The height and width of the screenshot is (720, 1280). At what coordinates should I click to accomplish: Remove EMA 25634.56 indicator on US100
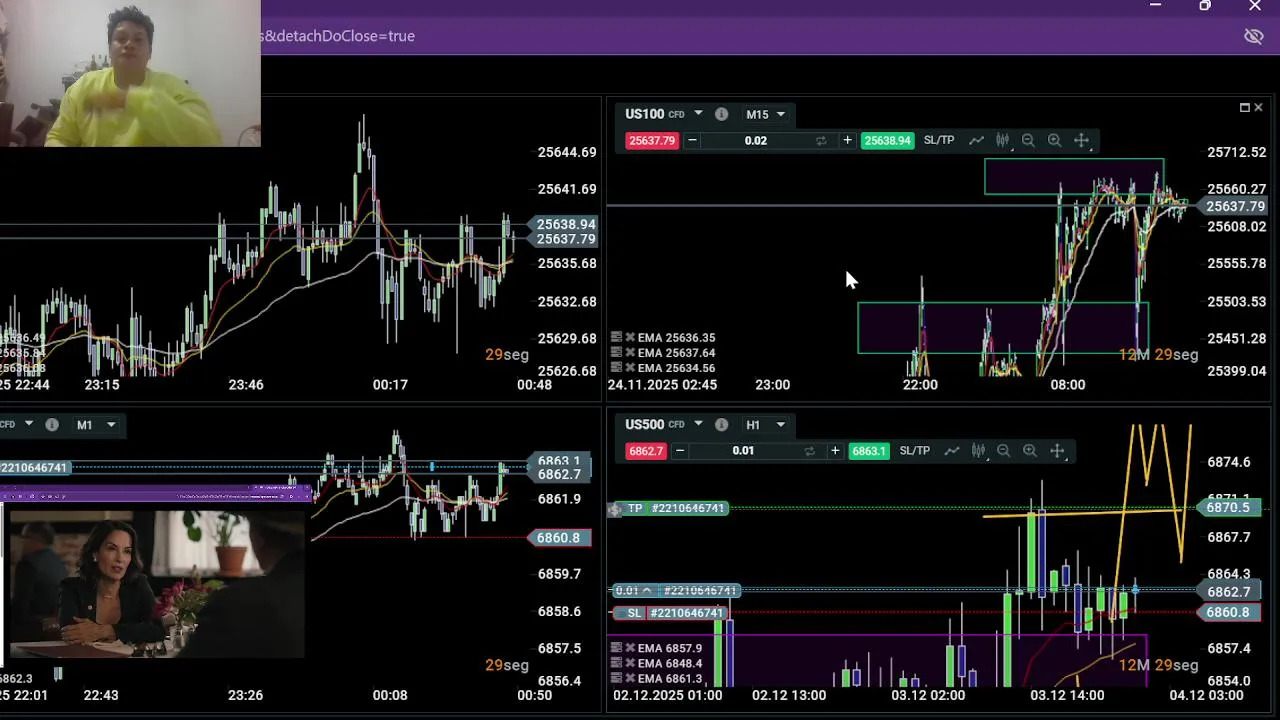coord(631,368)
